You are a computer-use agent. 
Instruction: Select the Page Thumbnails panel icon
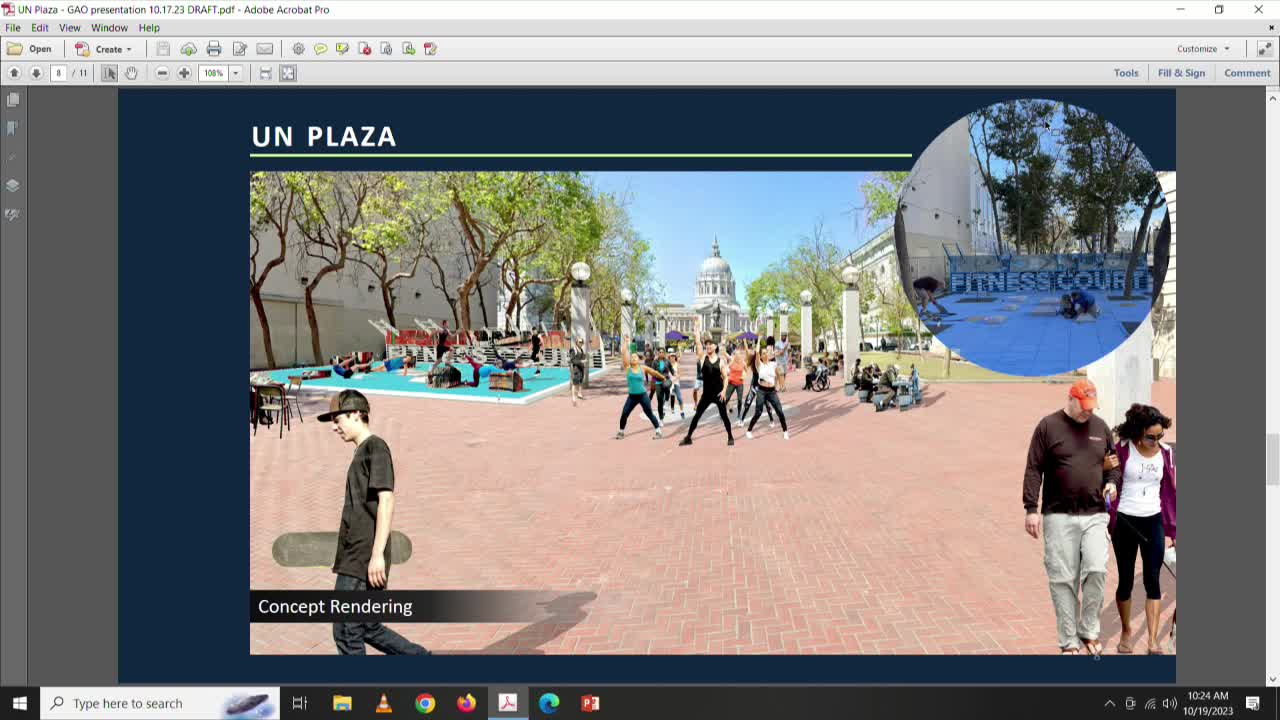tap(13, 98)
